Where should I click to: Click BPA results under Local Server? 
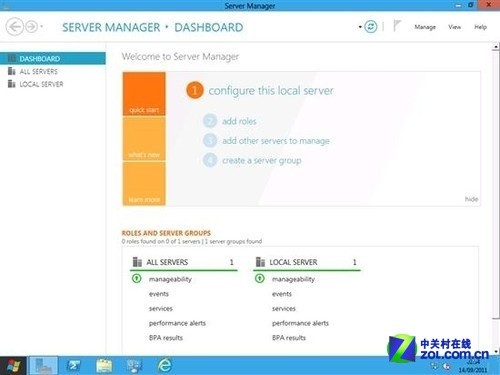[289, 338]
